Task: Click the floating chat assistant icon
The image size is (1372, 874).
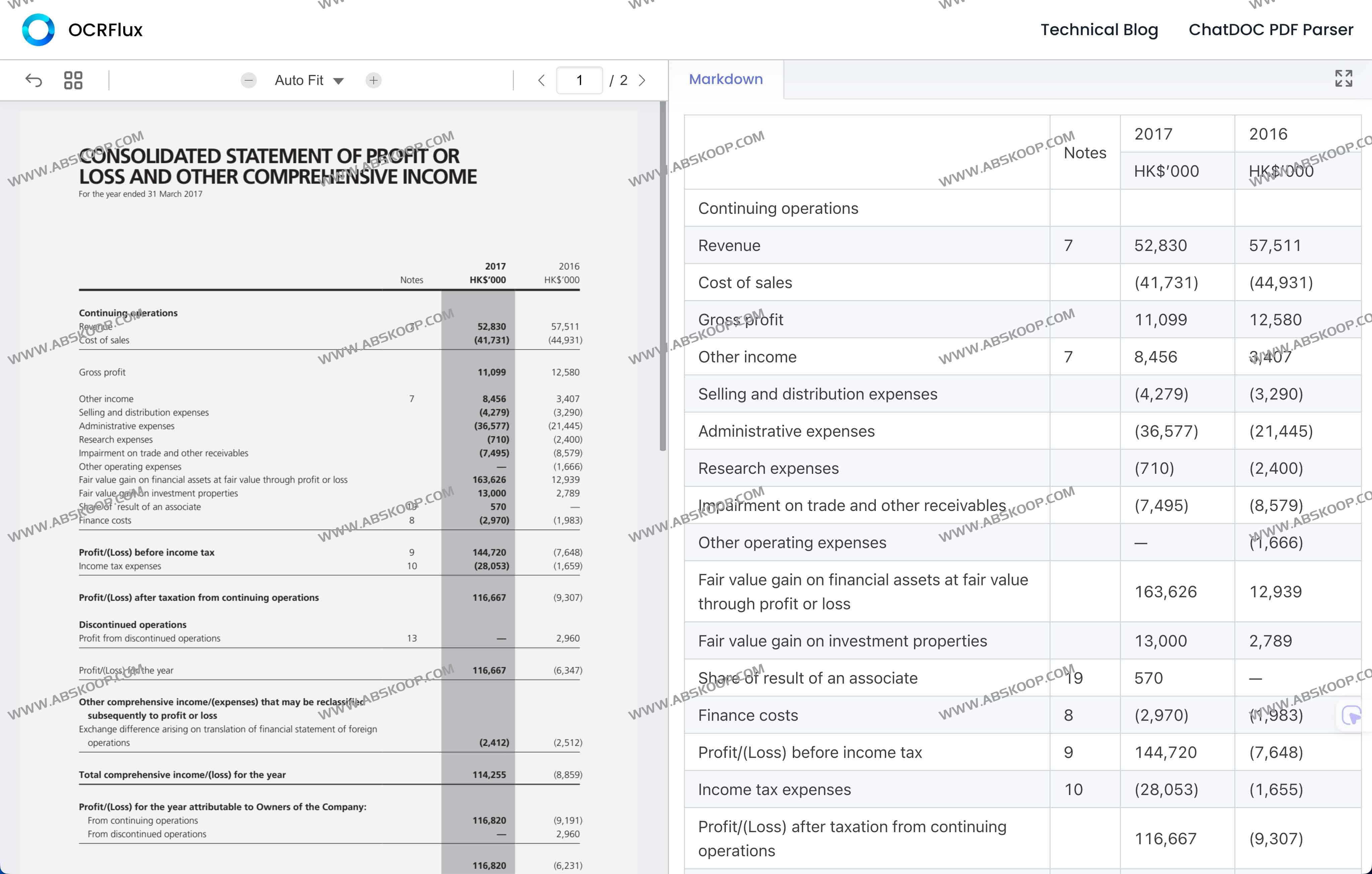Action: (1351, 715)
